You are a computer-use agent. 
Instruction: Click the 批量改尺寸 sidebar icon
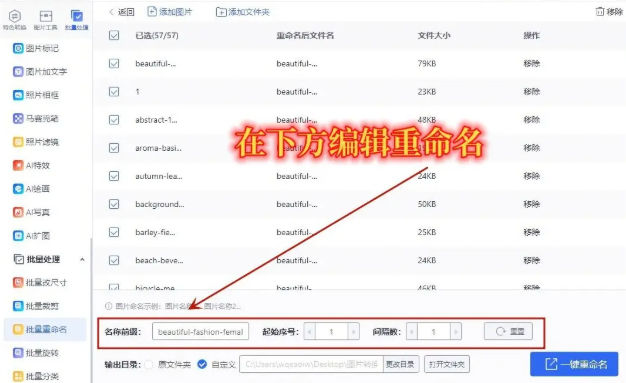pos(18,282)
